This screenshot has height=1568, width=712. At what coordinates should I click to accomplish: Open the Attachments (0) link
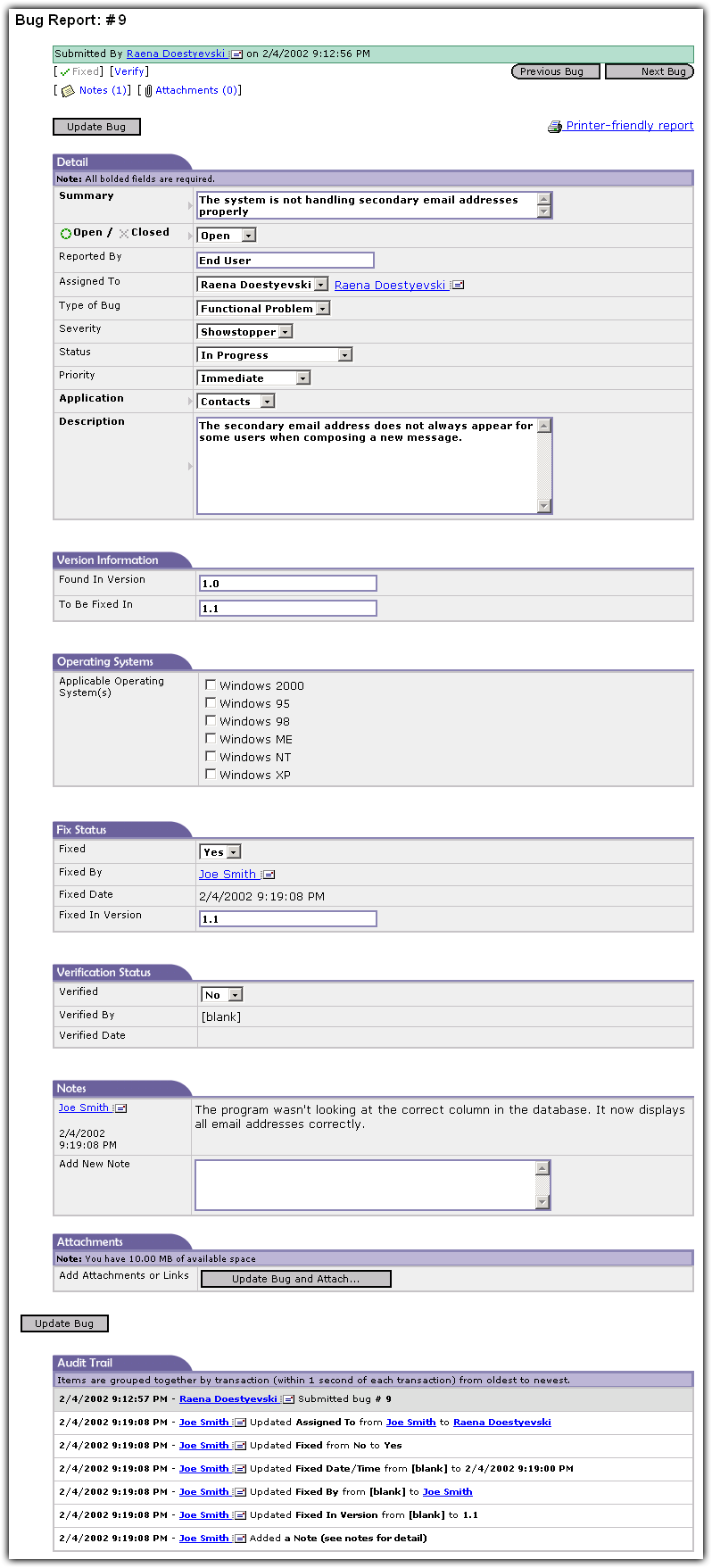pyautogui.click(x=196, y=91)
